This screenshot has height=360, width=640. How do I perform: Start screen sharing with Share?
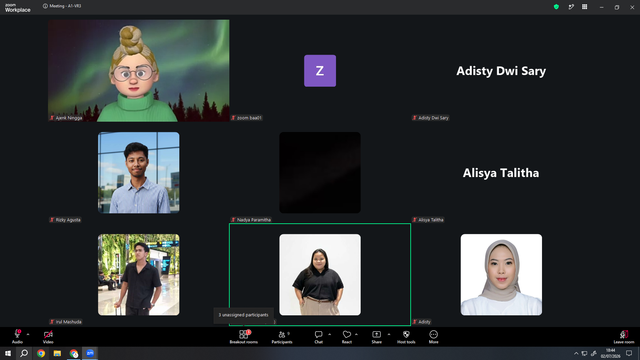click(376, 336)
